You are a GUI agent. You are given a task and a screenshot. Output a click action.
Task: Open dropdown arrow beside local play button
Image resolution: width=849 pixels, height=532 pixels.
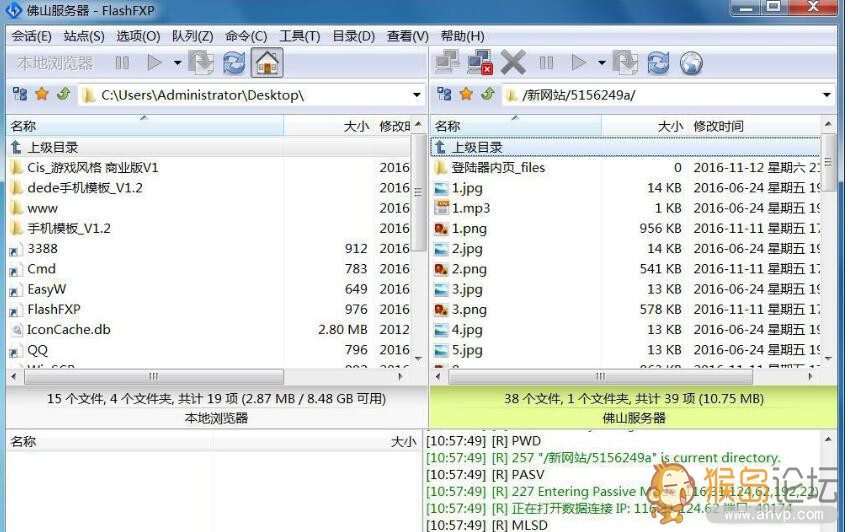coord(177,63)
